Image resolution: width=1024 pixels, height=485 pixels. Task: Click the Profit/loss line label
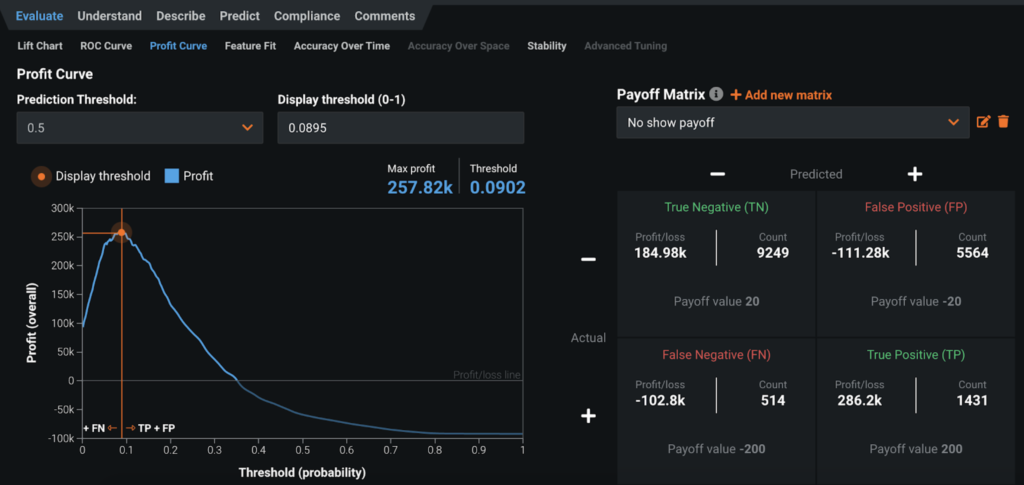(x=487, y=375)
